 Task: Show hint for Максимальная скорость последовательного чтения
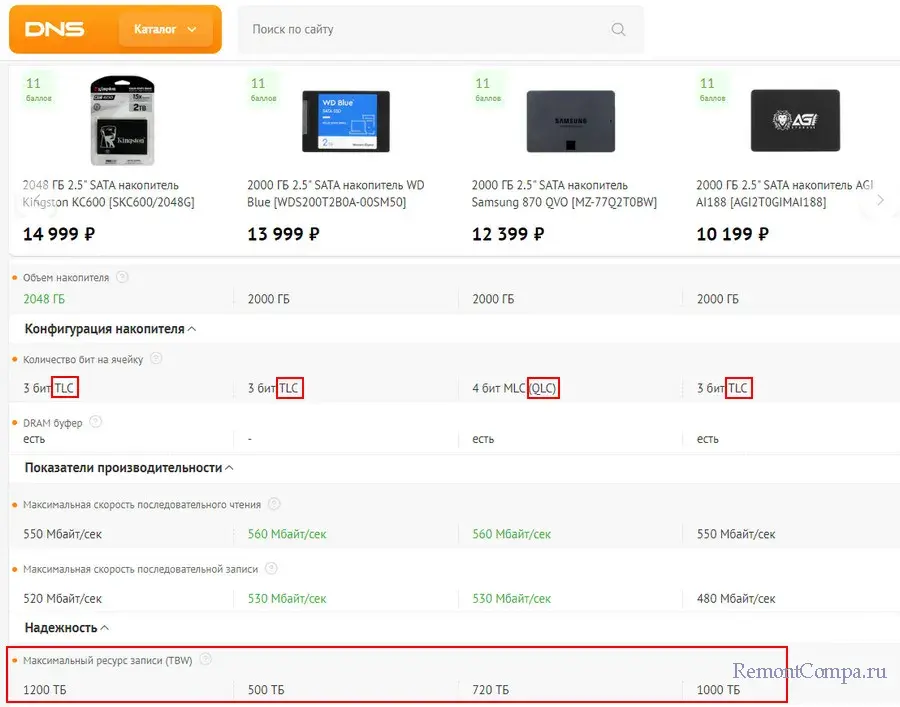click(274, 504)
